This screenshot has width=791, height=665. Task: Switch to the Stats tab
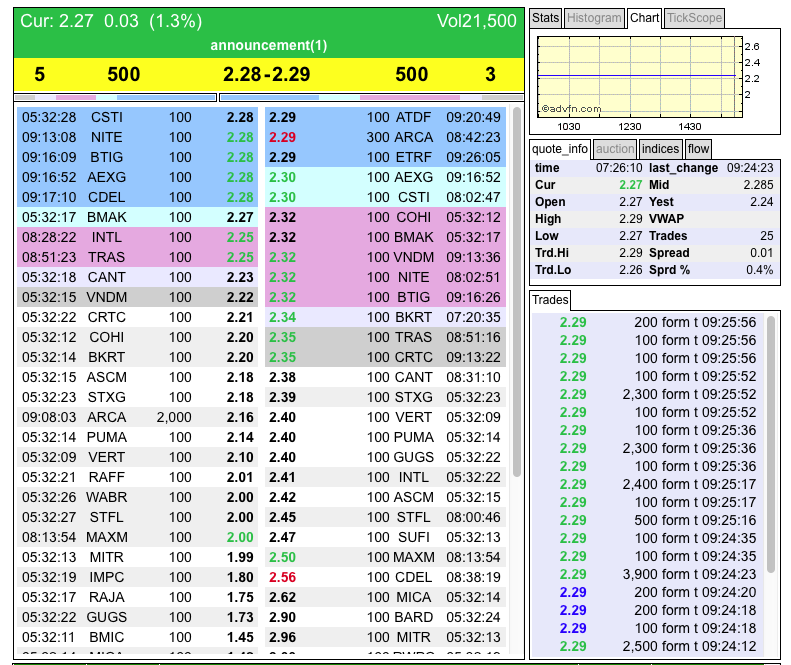click(545, 18)
